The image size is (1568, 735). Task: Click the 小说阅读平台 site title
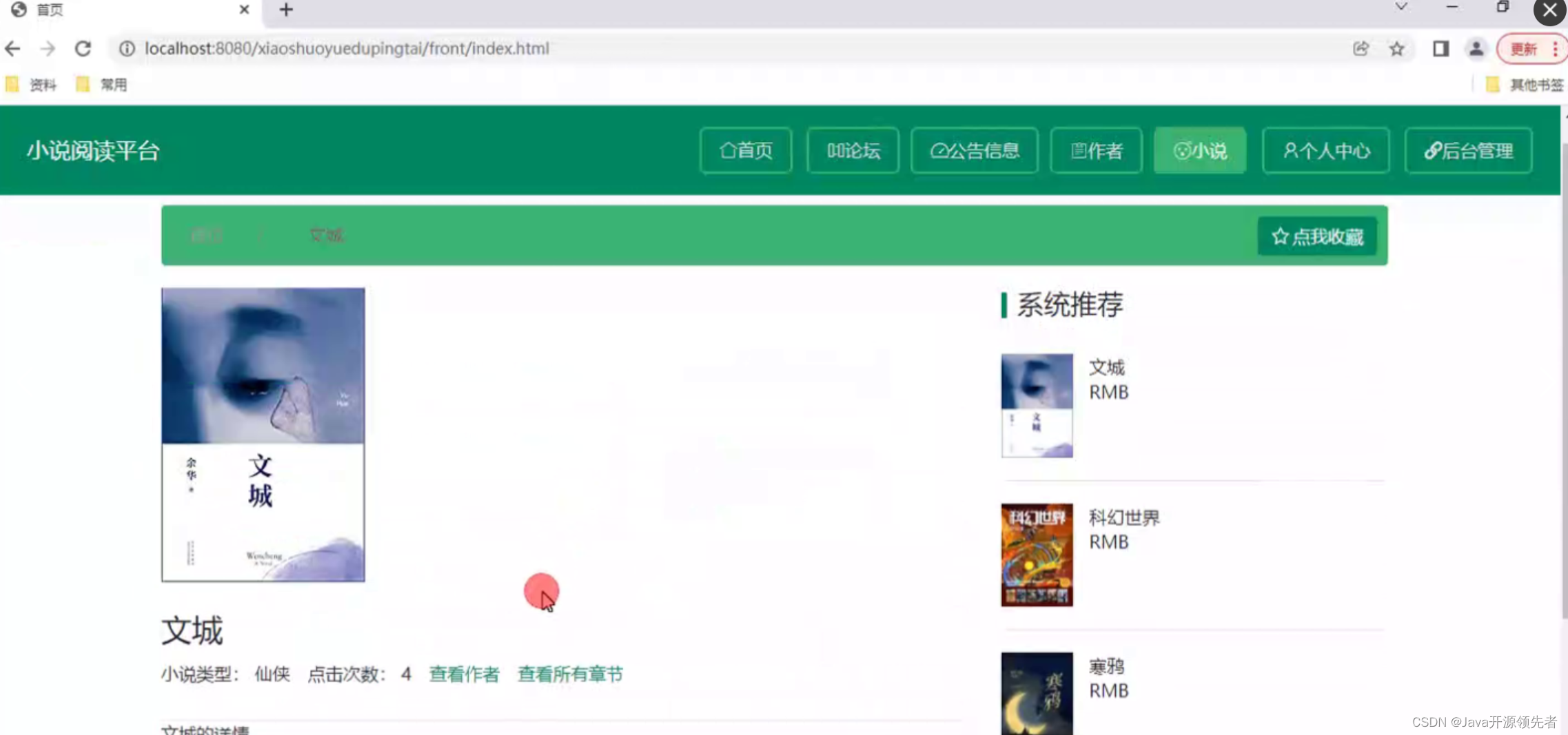(x=93, y=151)
